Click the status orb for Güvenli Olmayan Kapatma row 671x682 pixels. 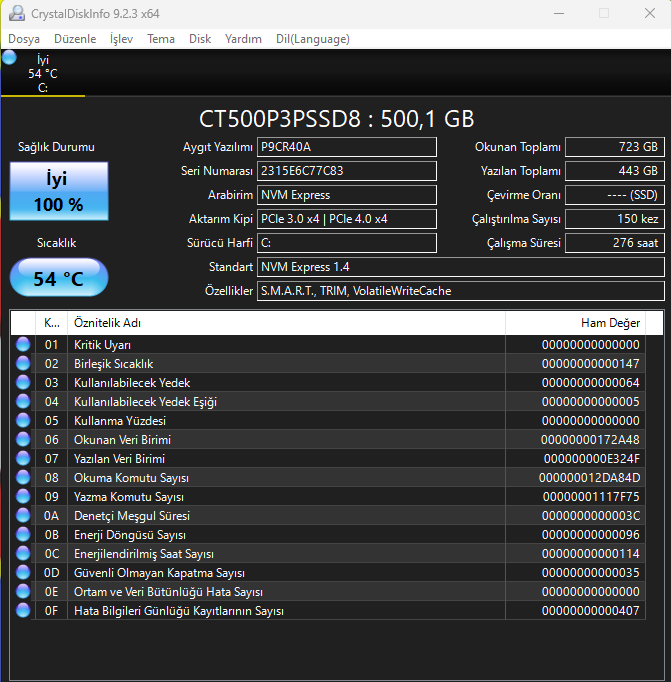pos(23,573)
